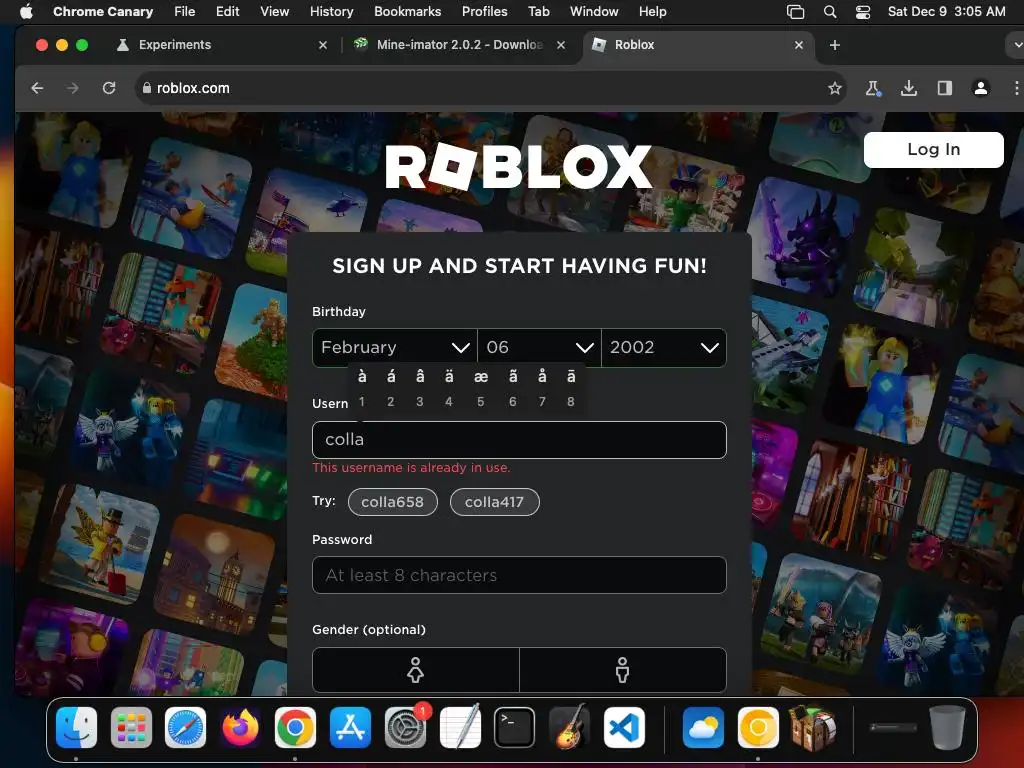Viewport: 1024px width, 768px height.
Task: Open Weather app in the dock
Action: (x=703, y=727)
